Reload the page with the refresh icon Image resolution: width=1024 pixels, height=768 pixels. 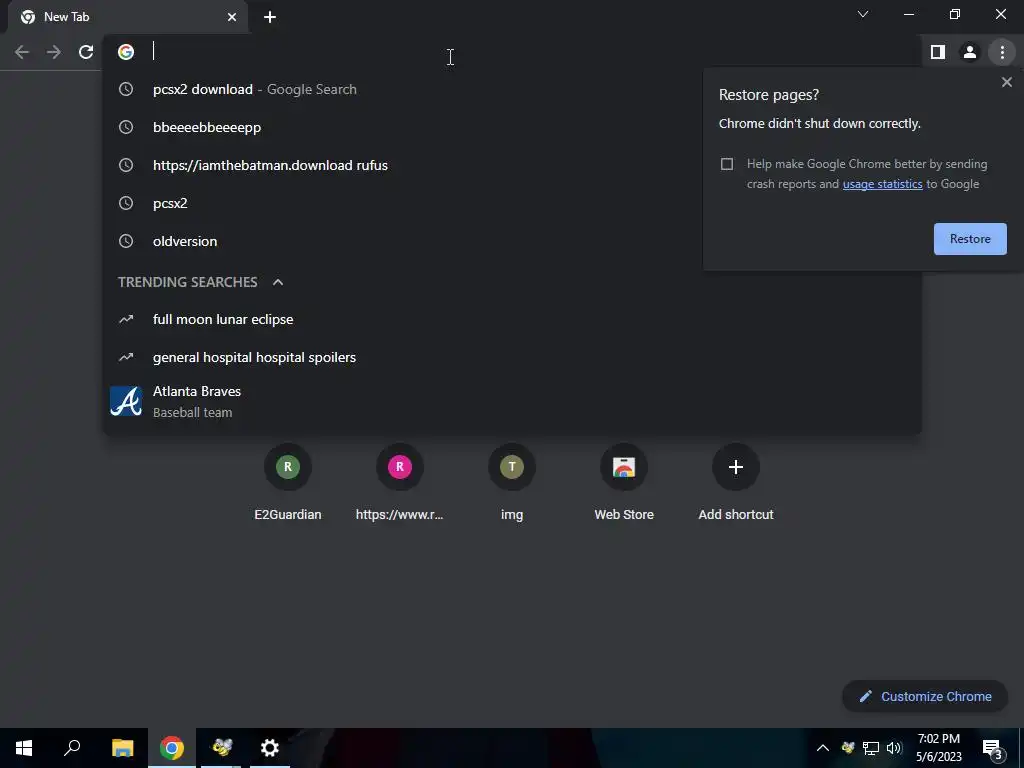86,52
